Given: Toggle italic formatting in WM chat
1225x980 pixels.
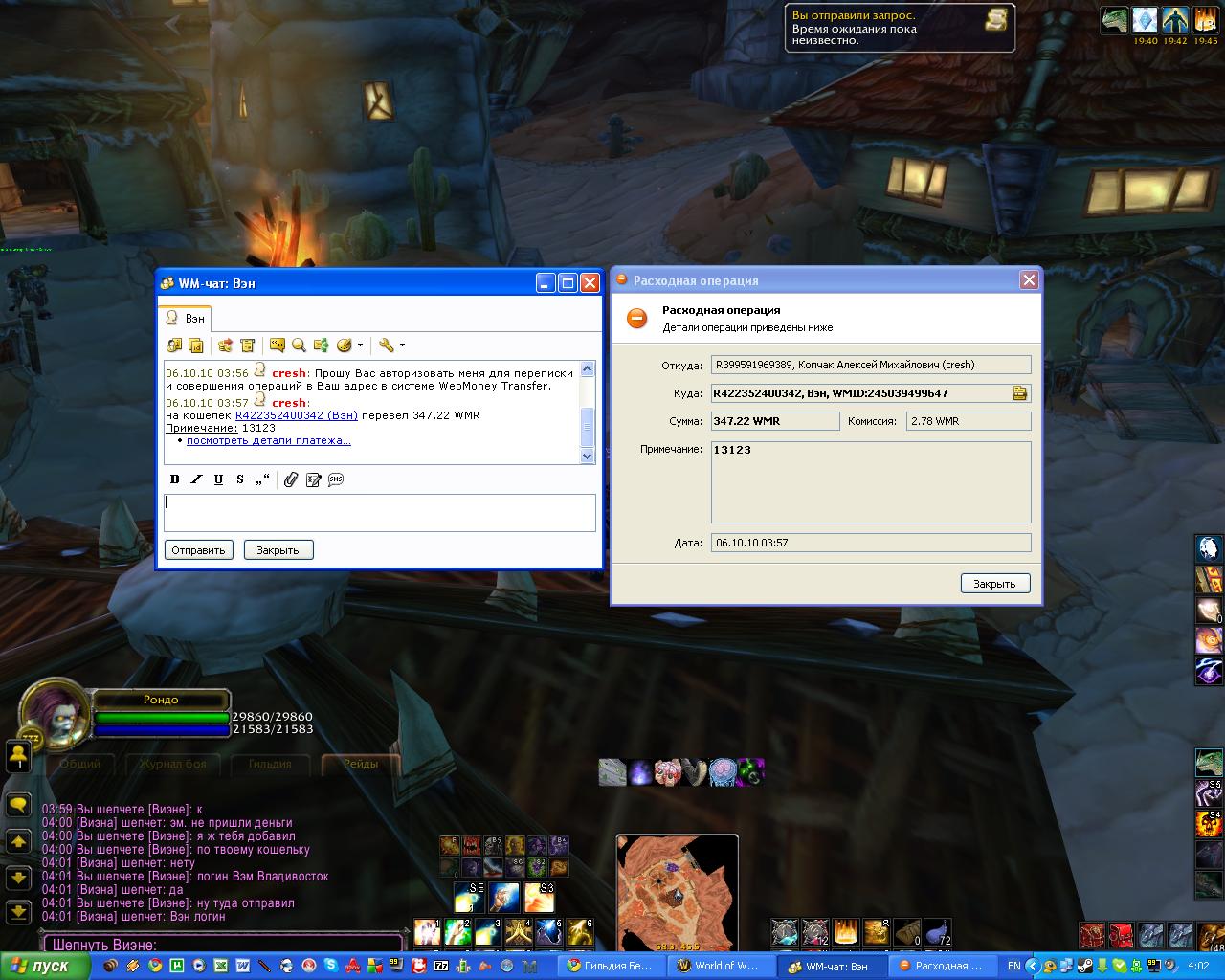Looking at the screenshot, I should tap(196, 479).
